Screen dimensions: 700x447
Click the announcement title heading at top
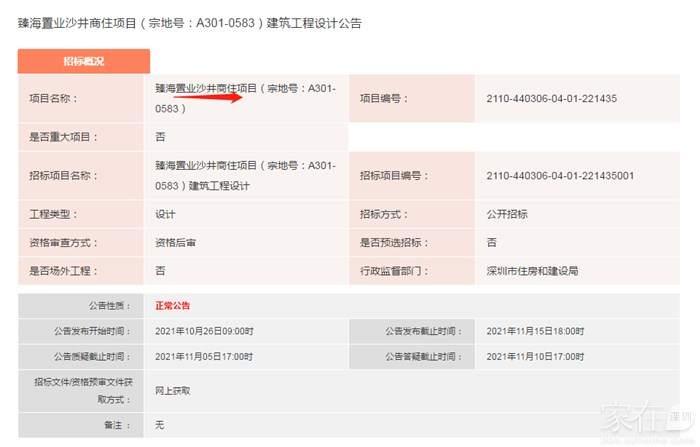pos(190,22)
